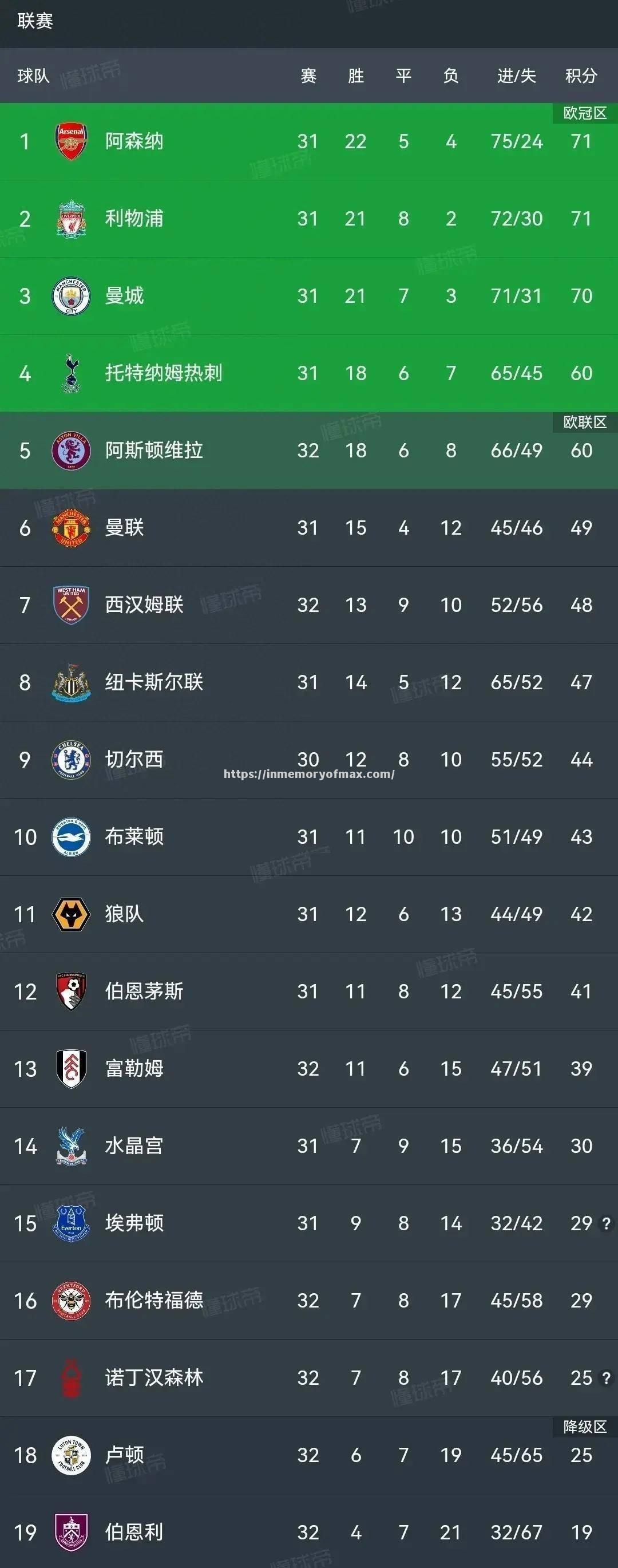Open team name 布莱顿
The width and height of the screenshot is (618, 1568).
point(134,836)
